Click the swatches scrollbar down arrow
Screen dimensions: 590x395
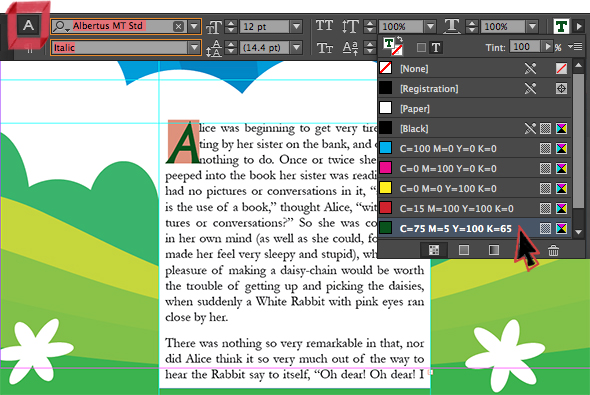[579, 232]
